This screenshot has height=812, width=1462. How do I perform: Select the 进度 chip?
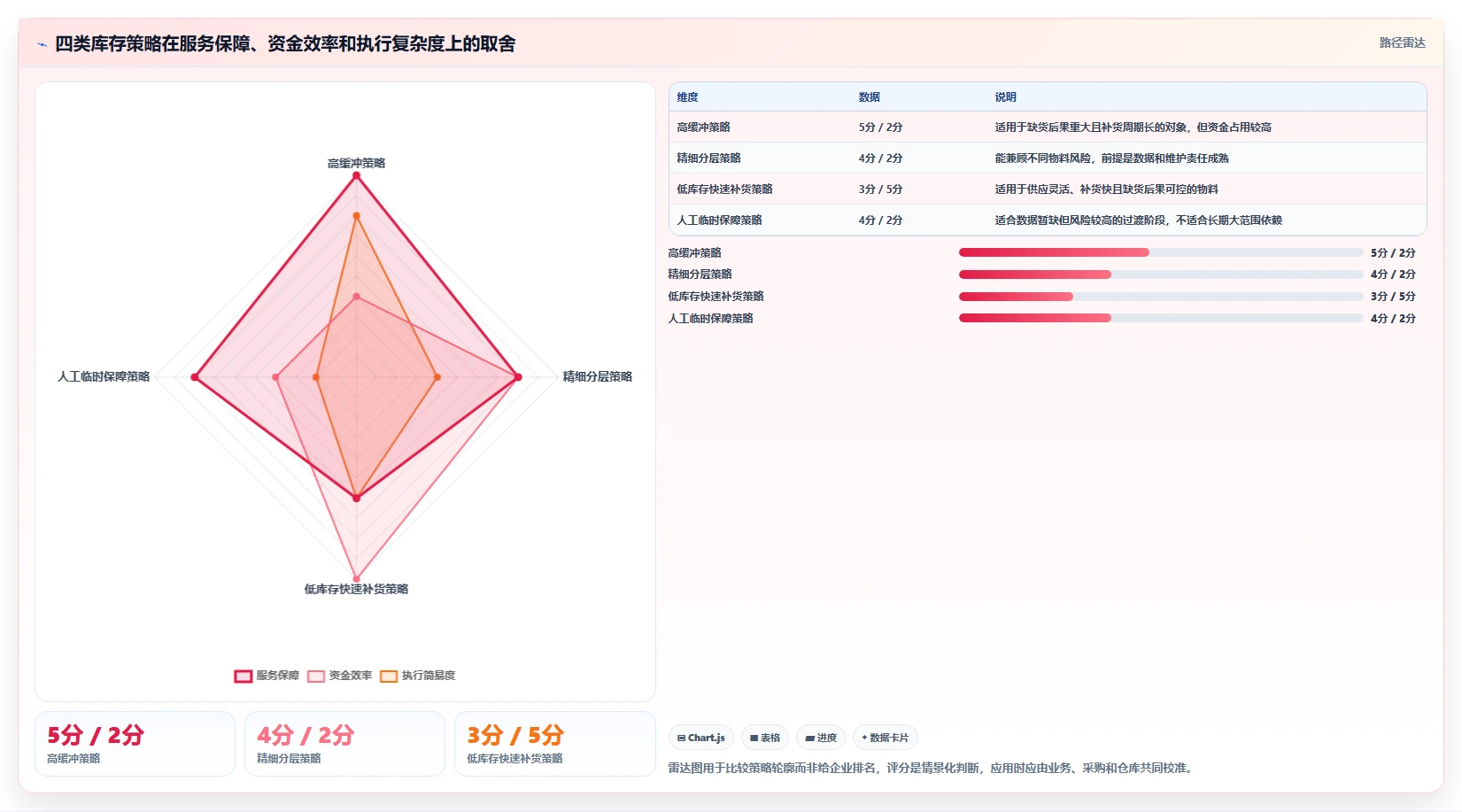[x=821, y=738]
